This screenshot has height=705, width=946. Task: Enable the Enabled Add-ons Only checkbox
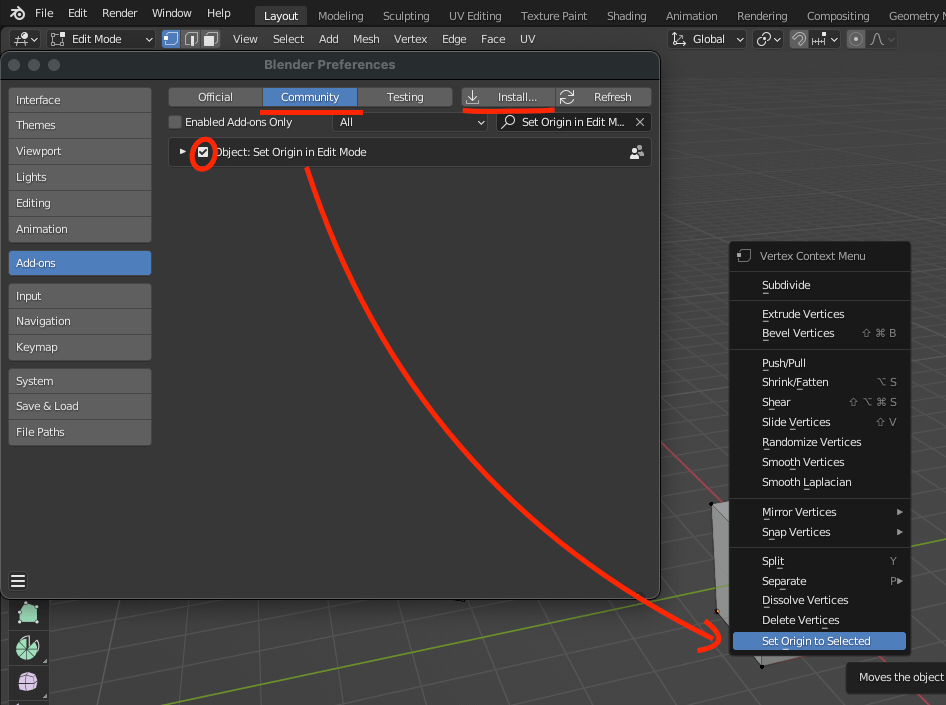(x=175, y=122)
